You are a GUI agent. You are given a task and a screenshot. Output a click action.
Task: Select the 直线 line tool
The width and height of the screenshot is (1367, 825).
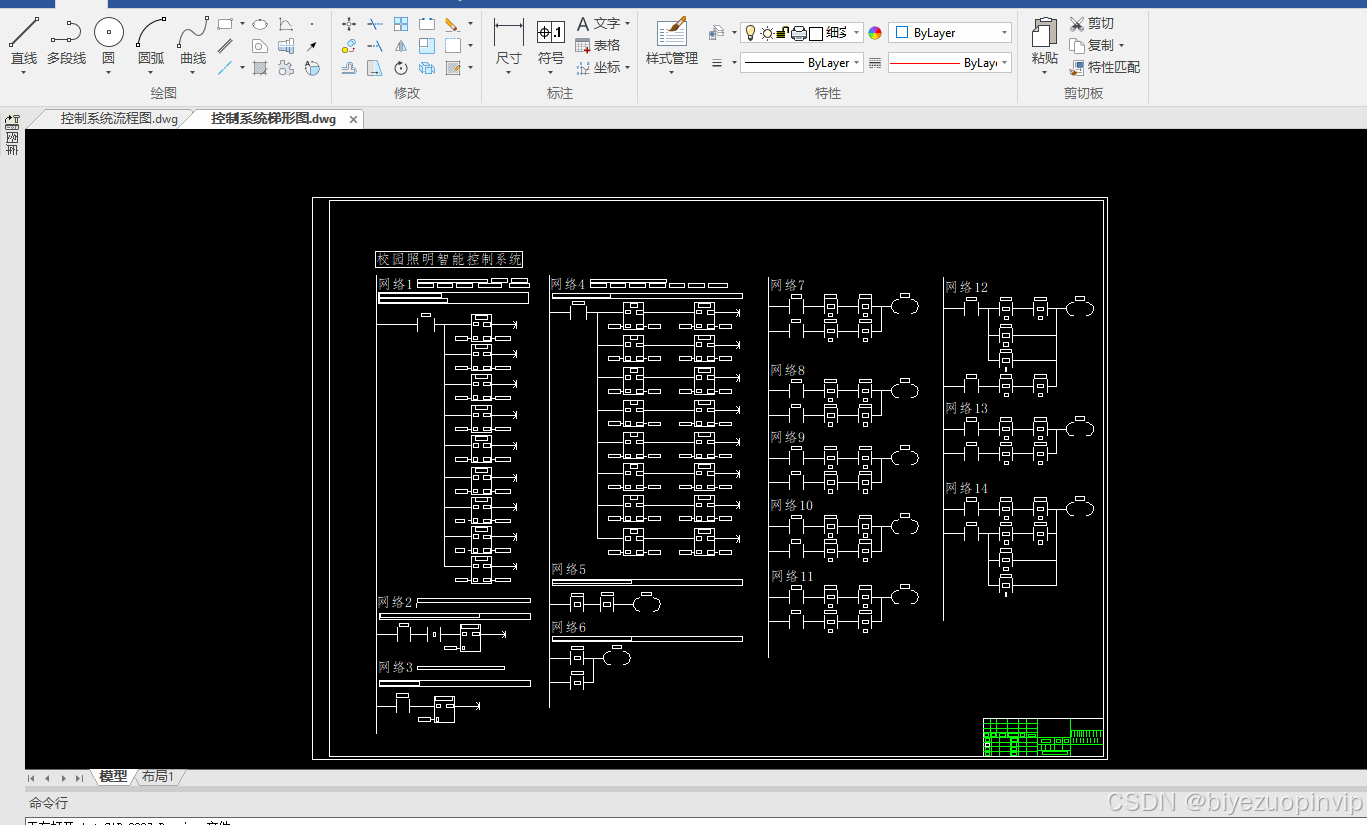pyautogui.click(x=24, y=42)
